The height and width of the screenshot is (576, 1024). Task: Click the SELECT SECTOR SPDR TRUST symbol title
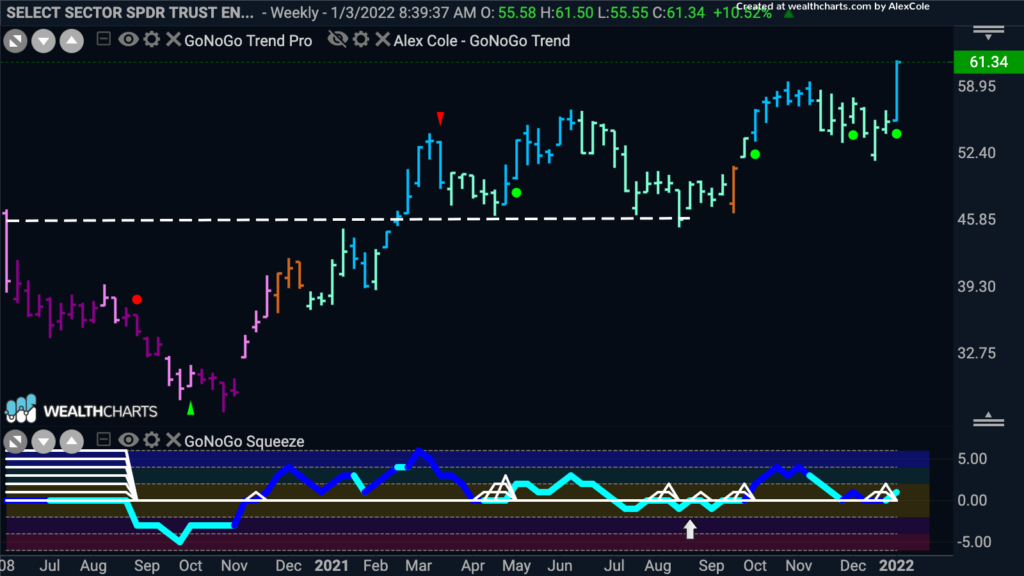(x=130, y=12)
